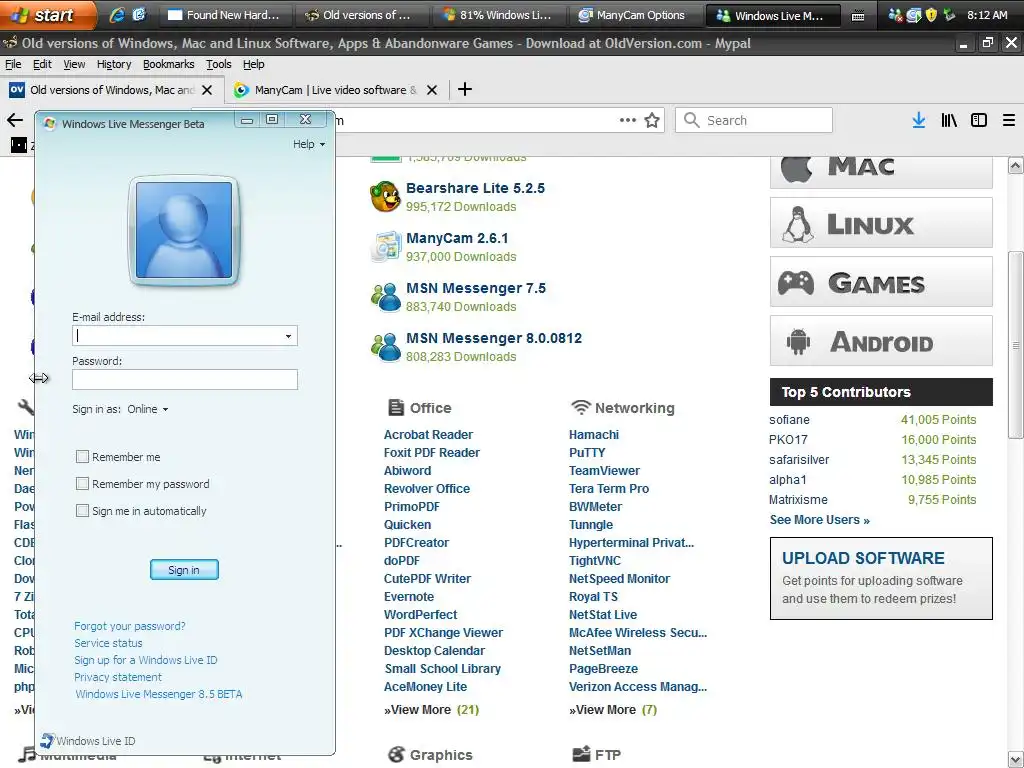Open the Edit menu
The height and width of the screenshot is (768, 1024).
(42, 64)
